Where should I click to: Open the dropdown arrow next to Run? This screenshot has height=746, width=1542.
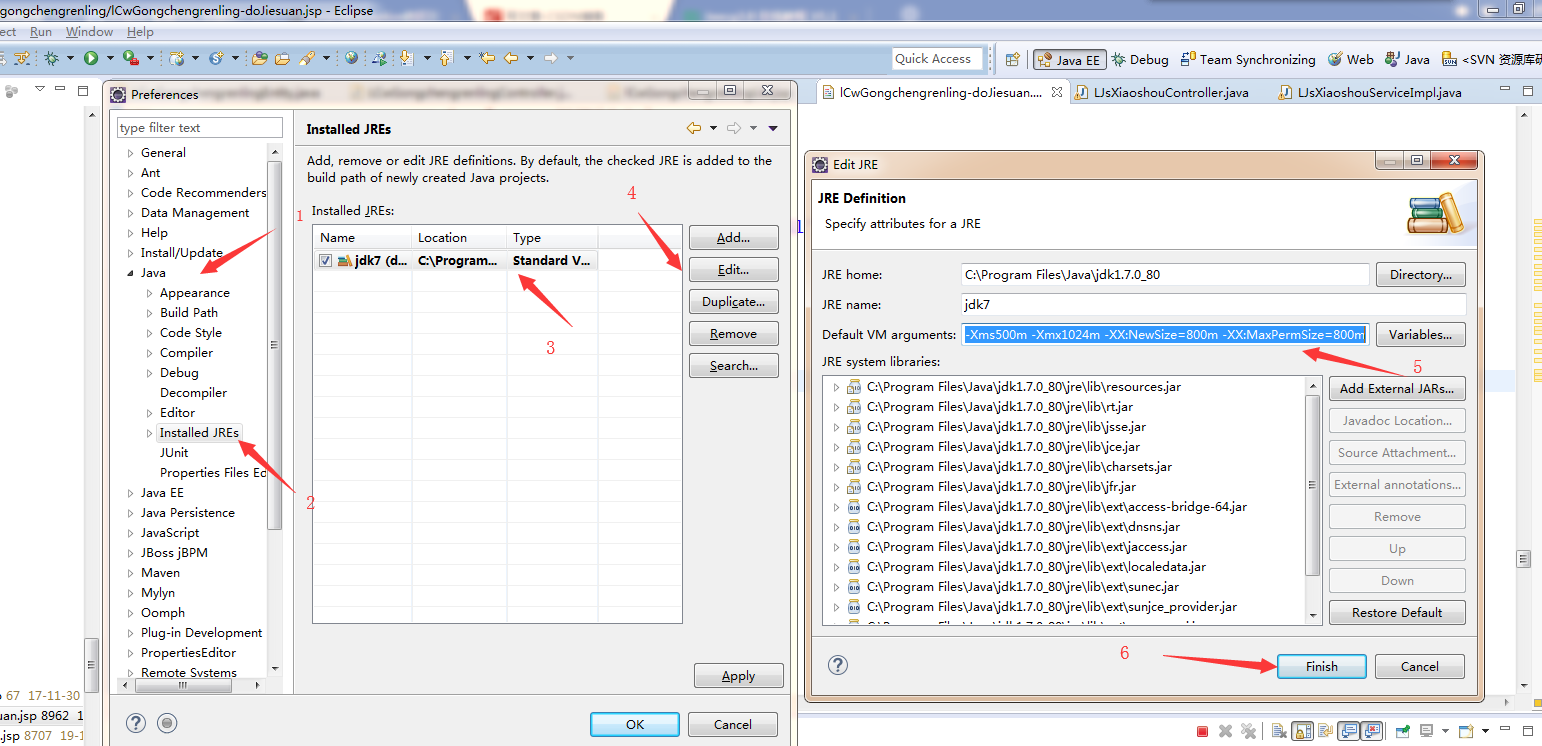(x=110, y=58)
